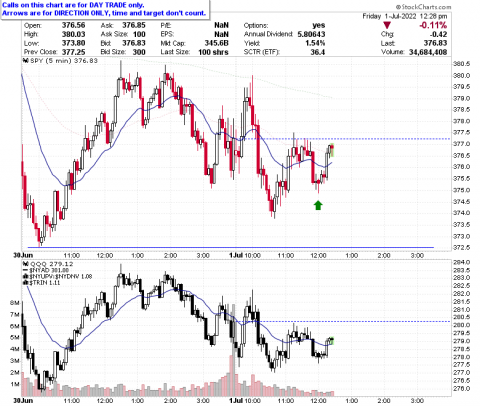Screen dimensions: 480x406
Task: Click the Ask Size value 100
Action: (139, 34)
